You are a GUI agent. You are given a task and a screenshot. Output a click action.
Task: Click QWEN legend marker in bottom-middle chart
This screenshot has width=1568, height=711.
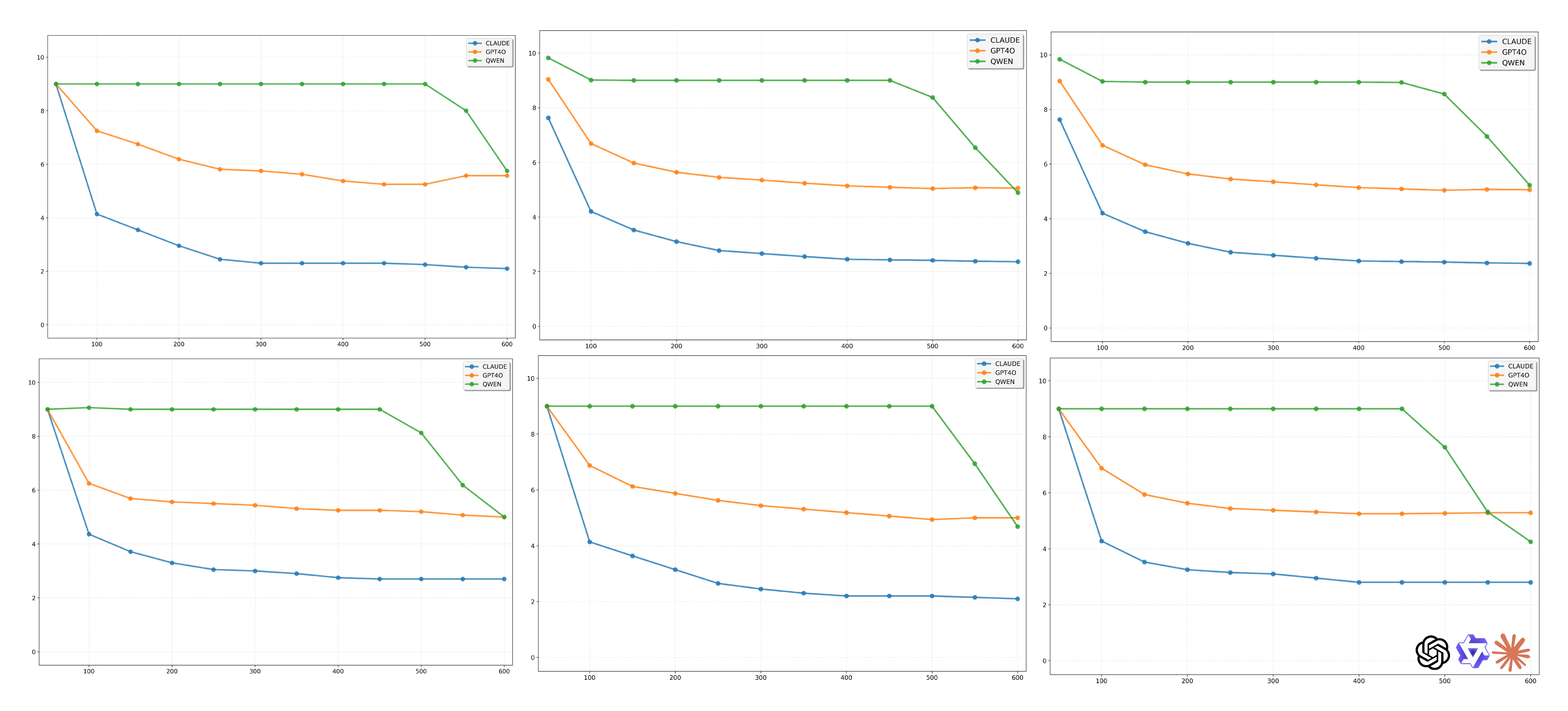tap(984, 382)
